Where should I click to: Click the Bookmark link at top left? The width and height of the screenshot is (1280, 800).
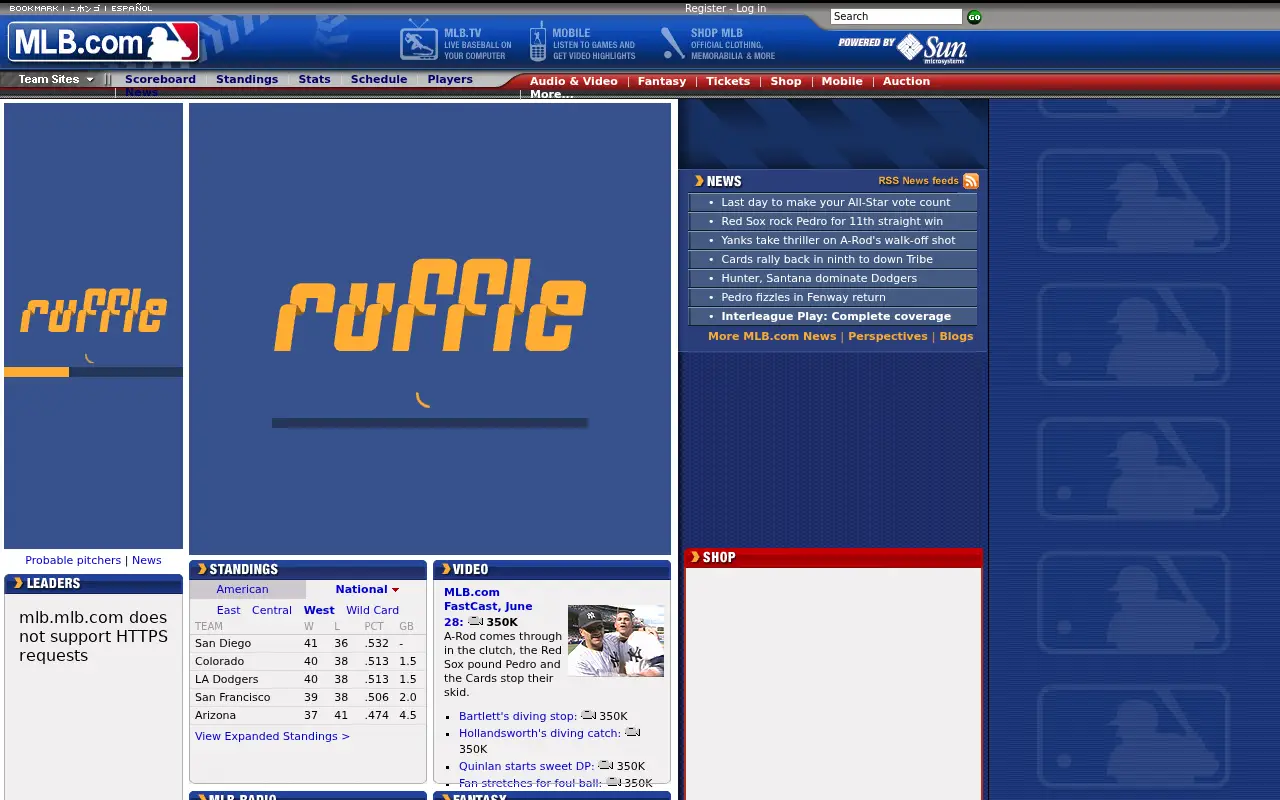coord(34,8)
